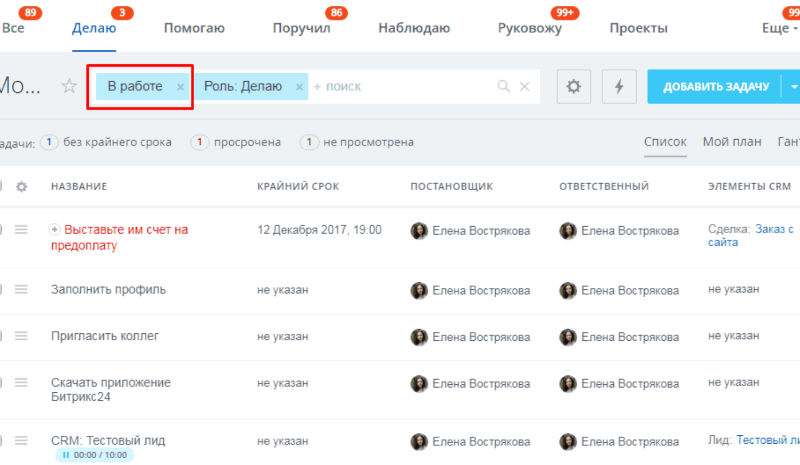This screenshot has height=465, width=800.
Task: Click the star icon to favorite page
Action: (69, 86)
